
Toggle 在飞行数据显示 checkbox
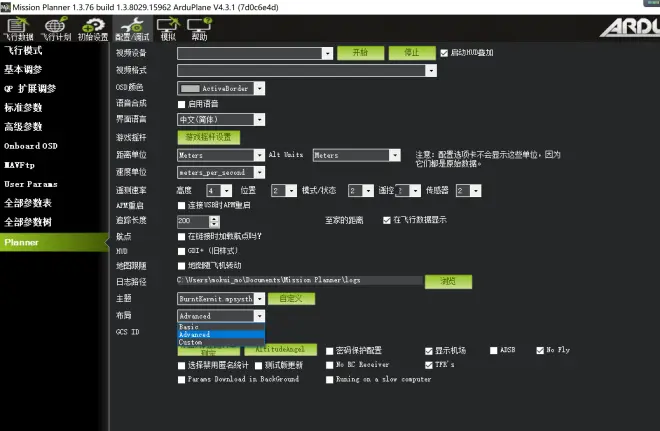click(x=386, y=220)
